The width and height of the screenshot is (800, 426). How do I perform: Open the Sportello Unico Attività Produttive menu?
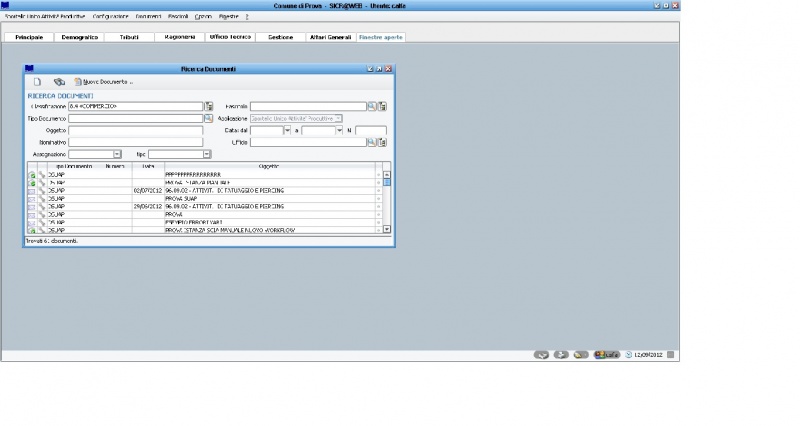(x=45, y=16)
